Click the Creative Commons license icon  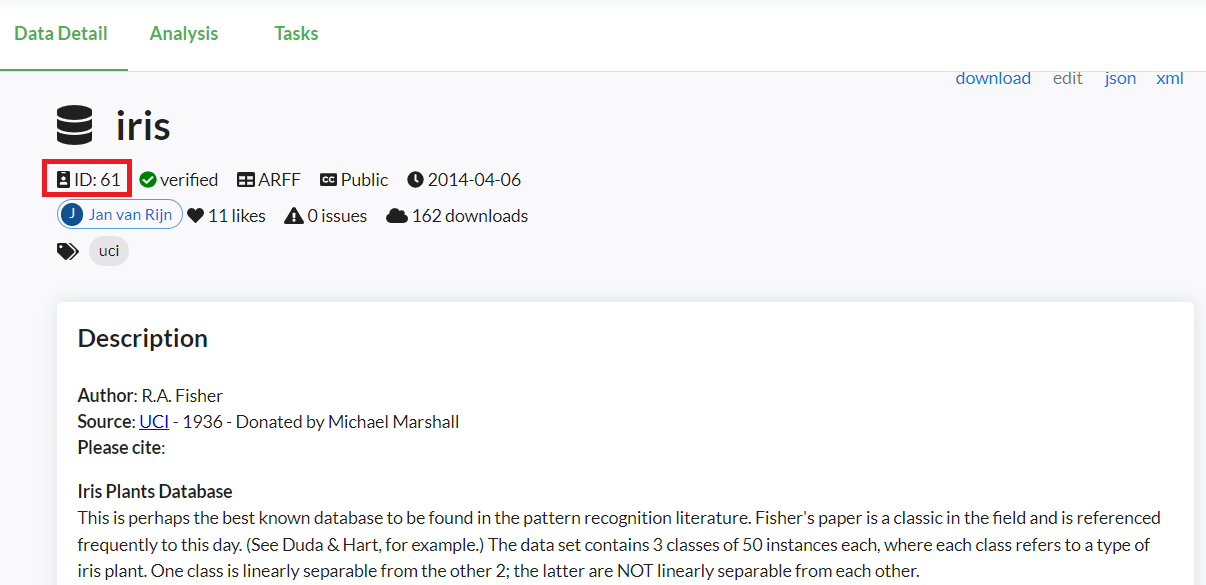[328, 180]
